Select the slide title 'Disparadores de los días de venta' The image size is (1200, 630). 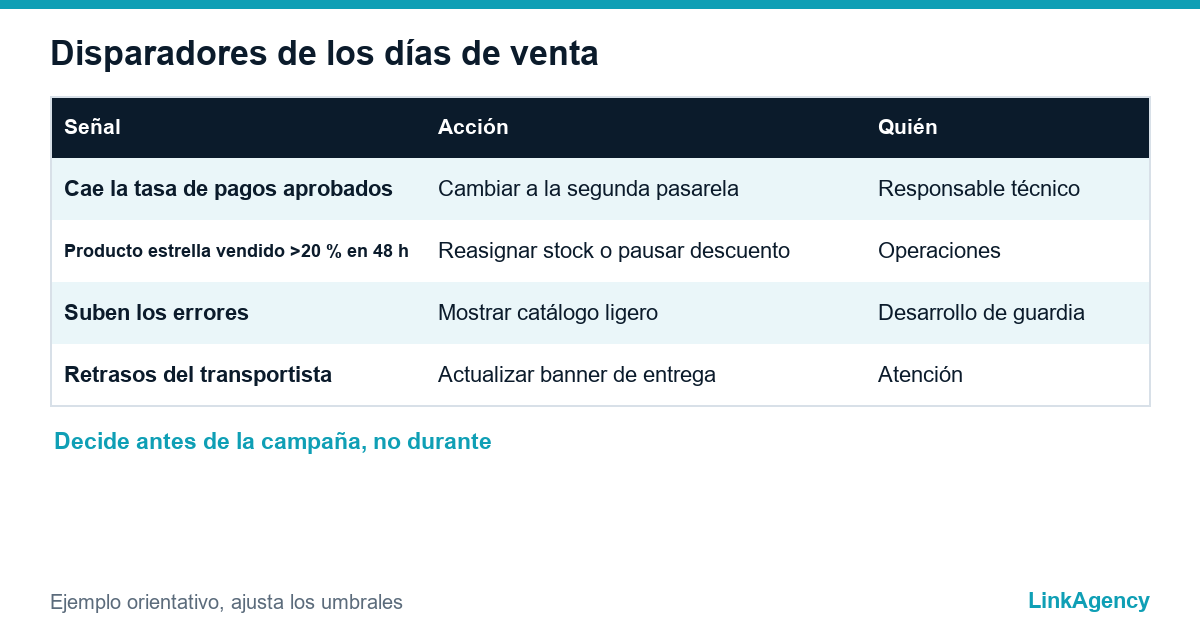[324, 53]
